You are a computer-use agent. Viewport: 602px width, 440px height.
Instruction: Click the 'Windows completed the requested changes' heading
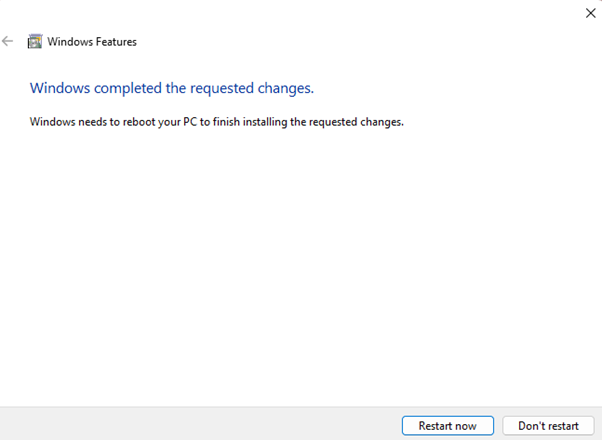click(172, 88)
